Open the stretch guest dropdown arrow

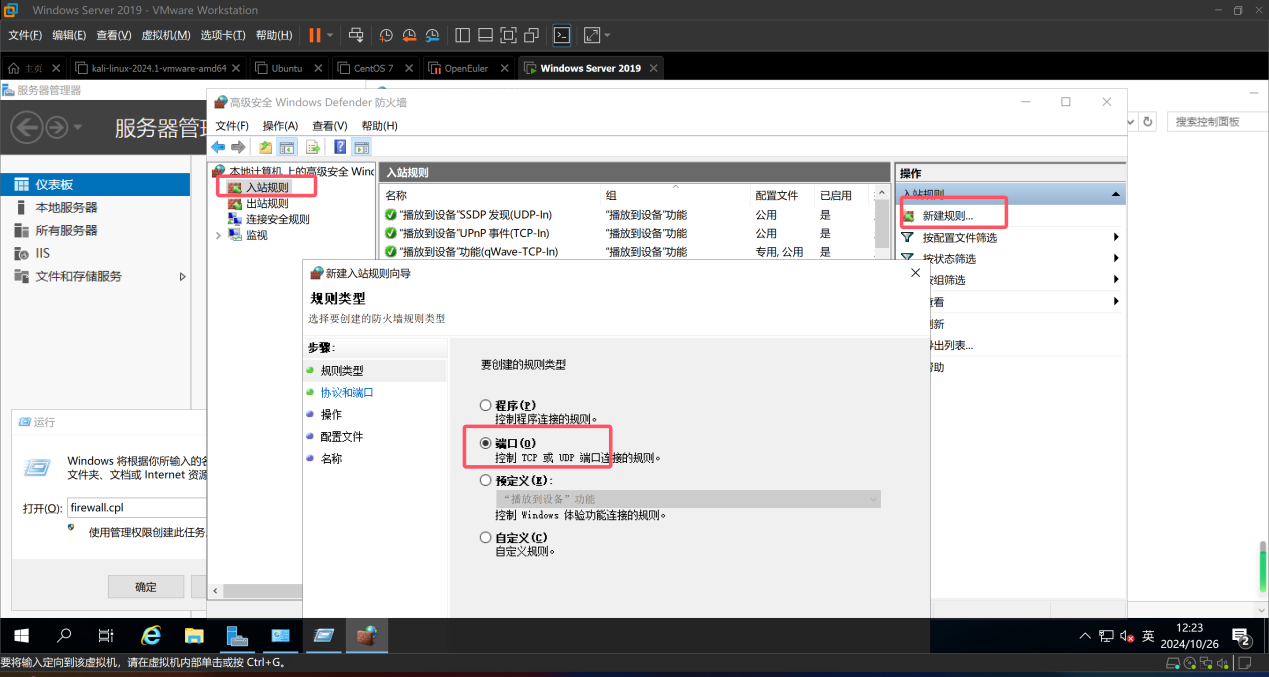pyautogui.click(x=607, y=35)
